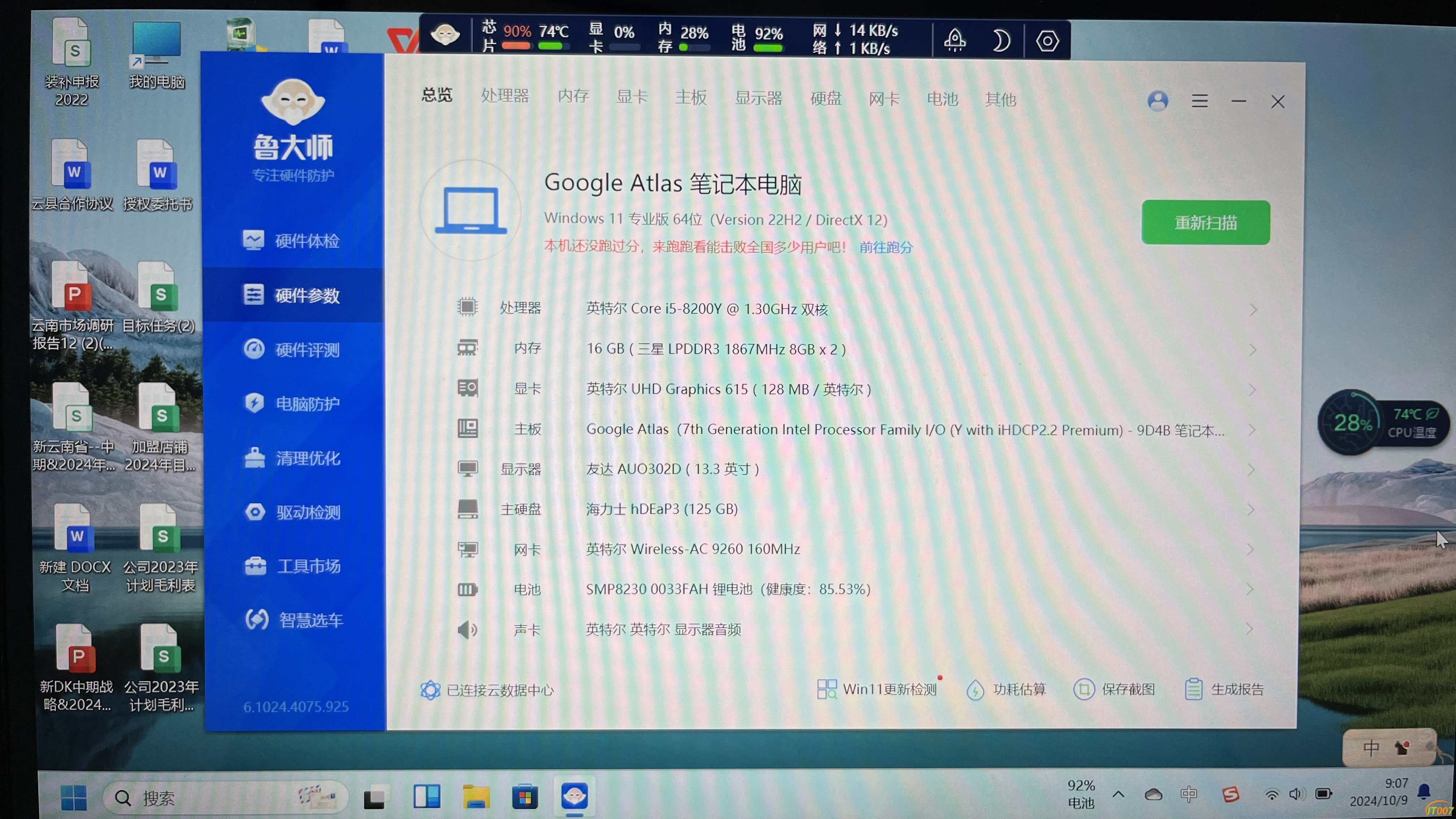Open 清理优化 in the sidebar
Viewport: 1456px width, 819px height.
[292, 458]
